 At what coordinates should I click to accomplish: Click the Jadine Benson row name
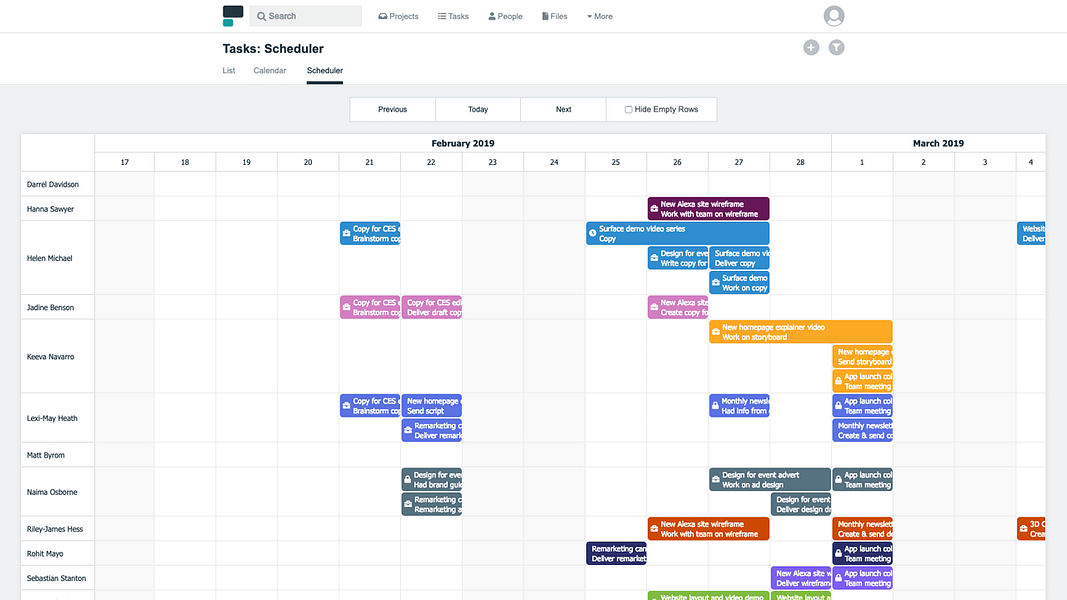pos(50,307)
